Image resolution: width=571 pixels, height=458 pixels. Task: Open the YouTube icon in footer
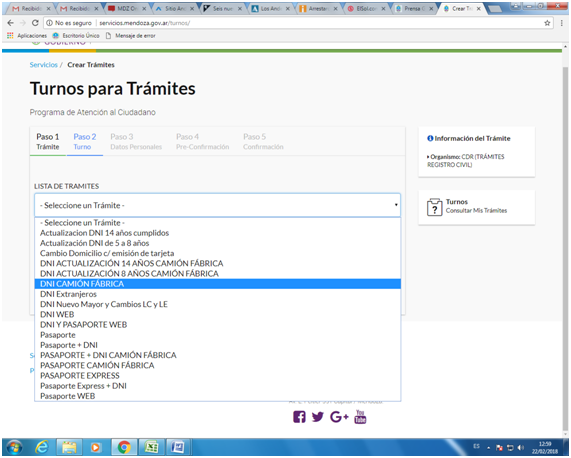pyautogui.click(x=360, y=416)
